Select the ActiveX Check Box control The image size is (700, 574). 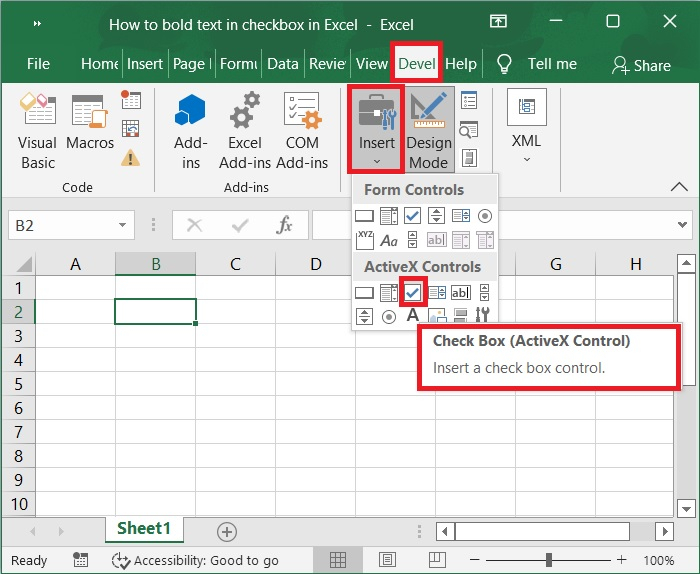coord(413,292)
